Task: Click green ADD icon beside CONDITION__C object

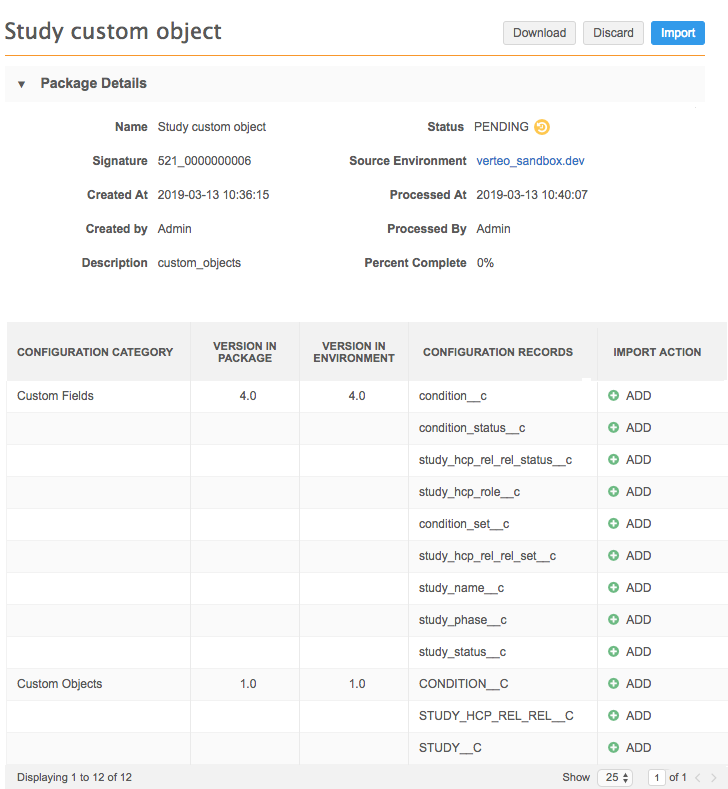Action: coord(613,684)
